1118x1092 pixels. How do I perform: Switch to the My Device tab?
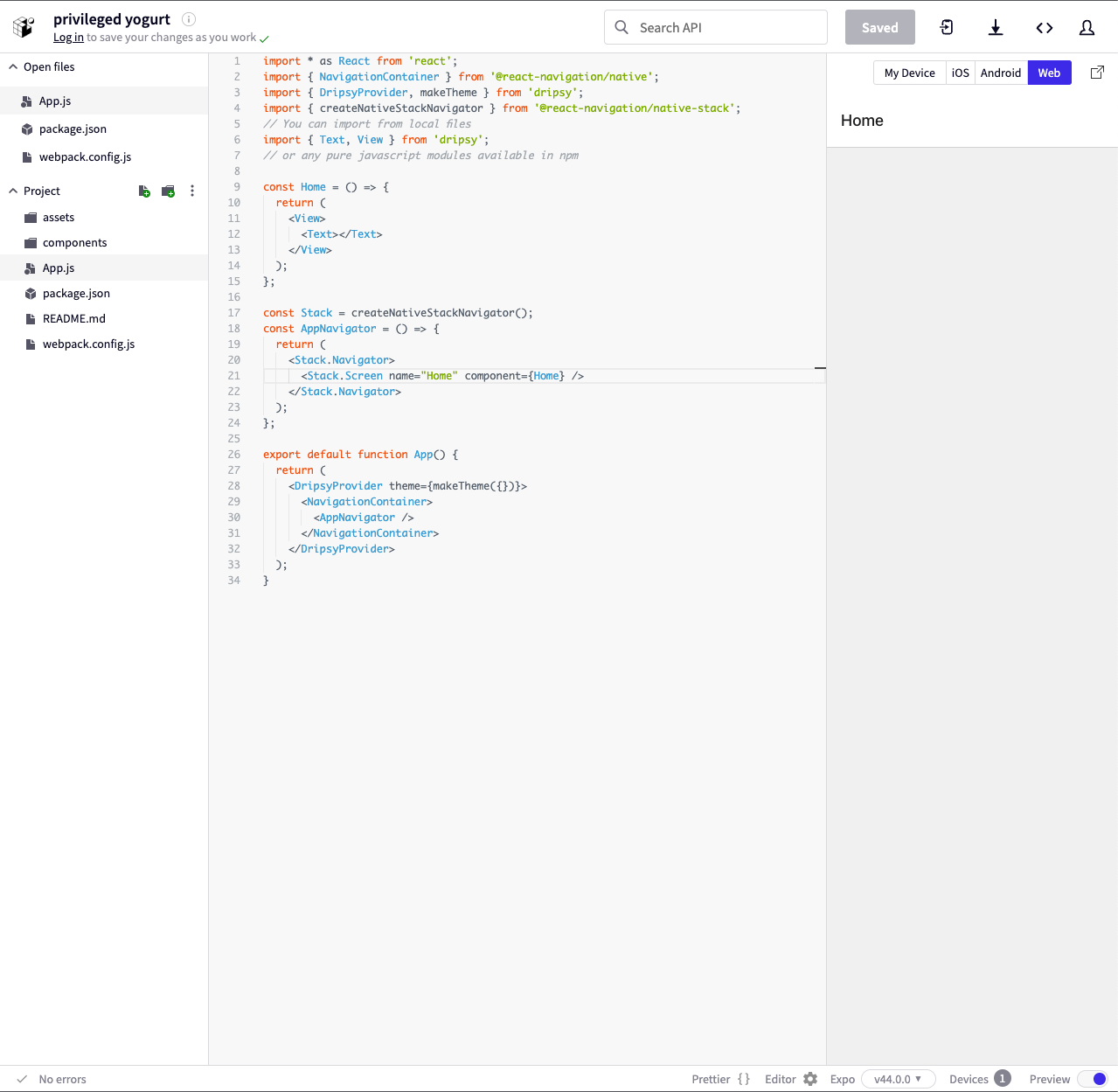coord(909,73)
